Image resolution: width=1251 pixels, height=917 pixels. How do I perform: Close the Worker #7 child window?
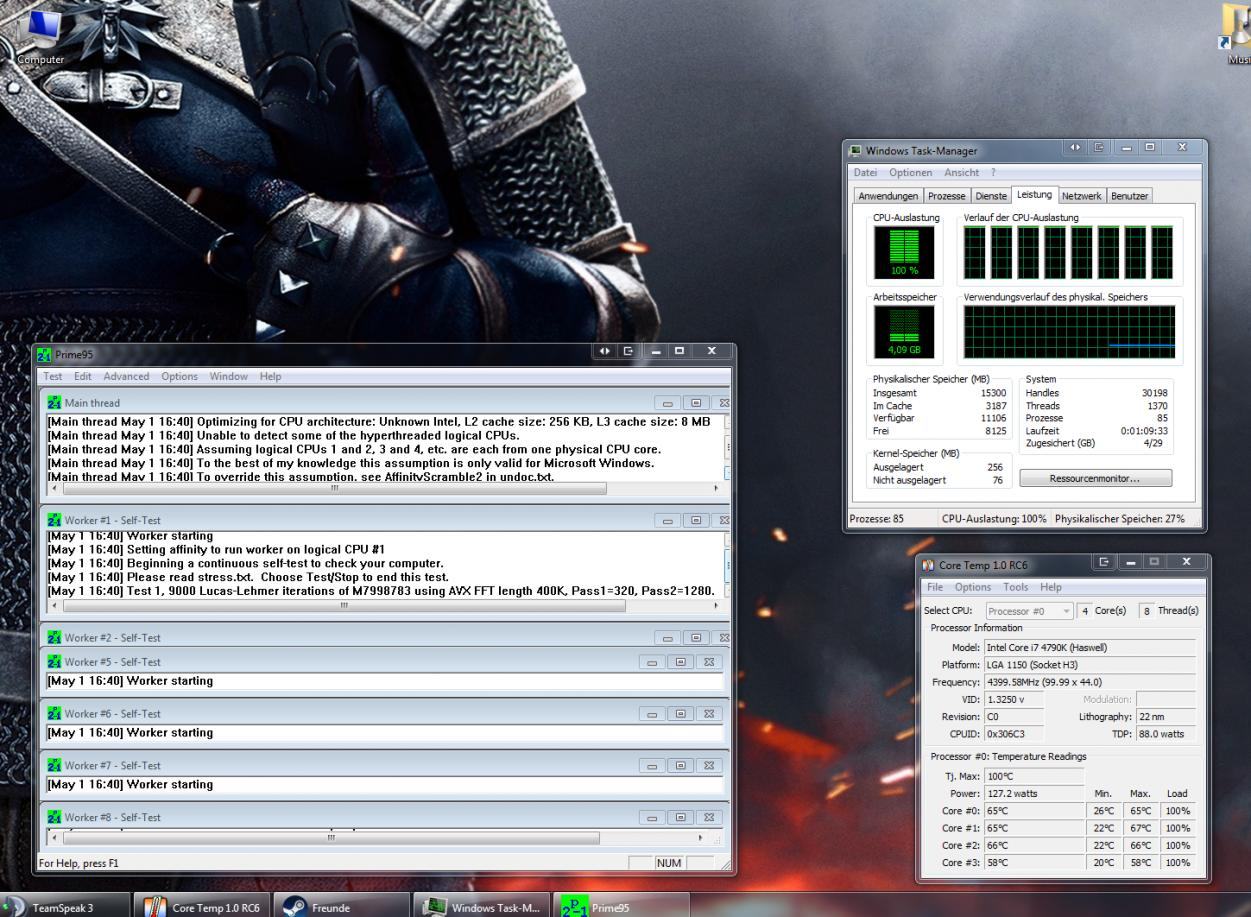tap(710, 765)
